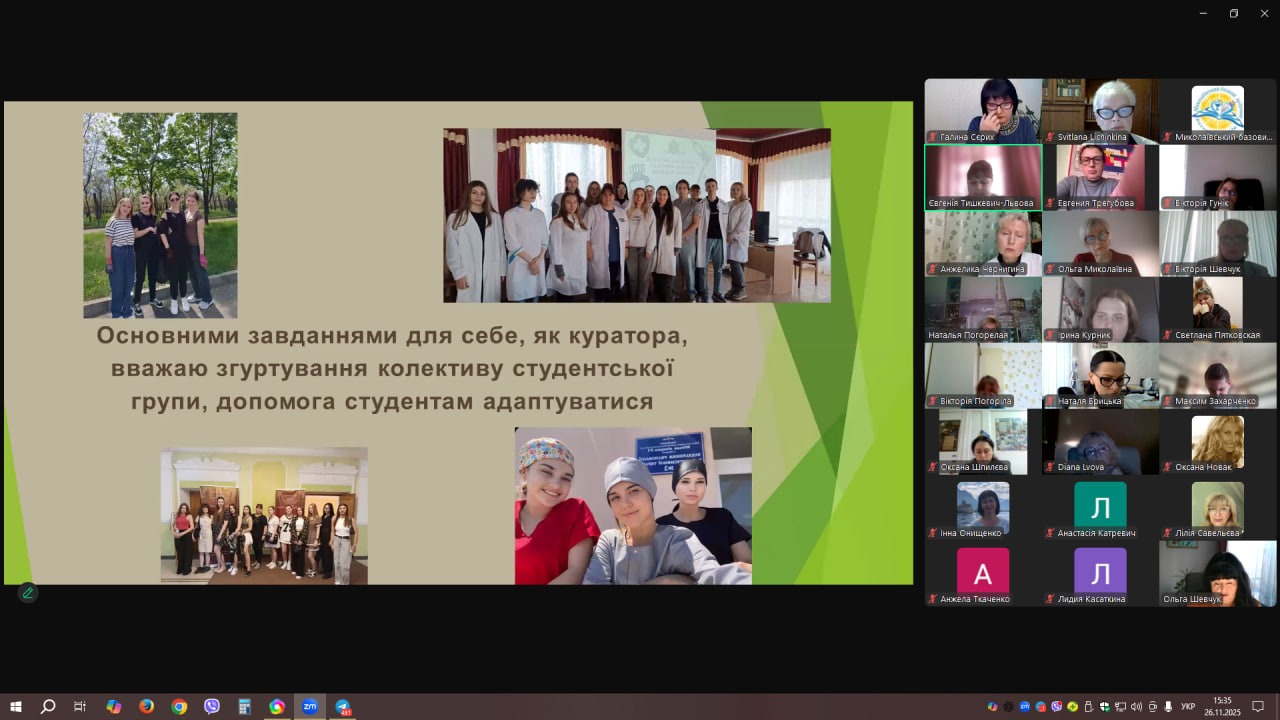Image resolution: width=1280 pixels, height=720 pixels.
Task: Open Windows Search magnifier icon
Action: click(x=47, y=706)
